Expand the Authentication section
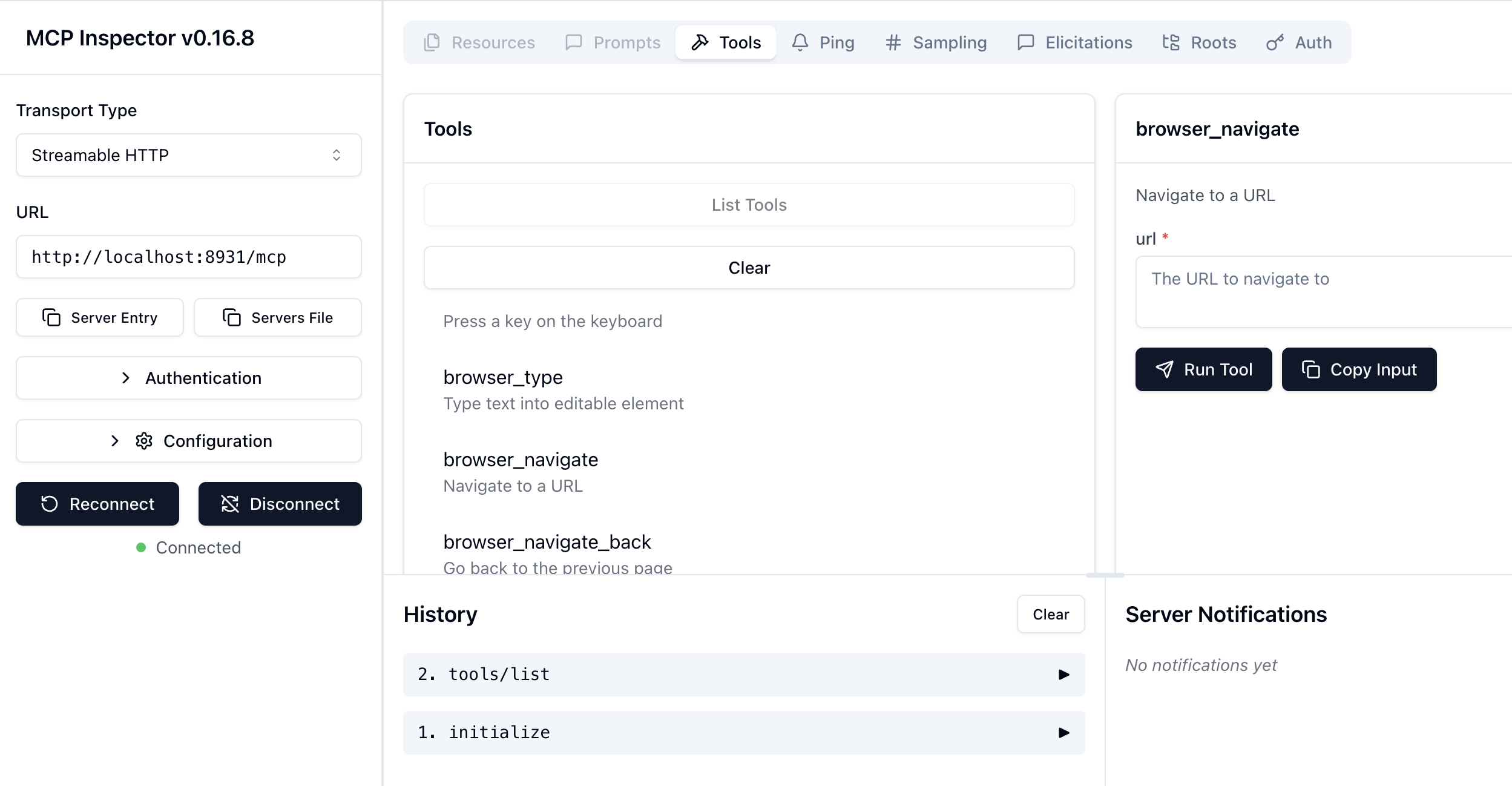 click(x=189, y=378)
